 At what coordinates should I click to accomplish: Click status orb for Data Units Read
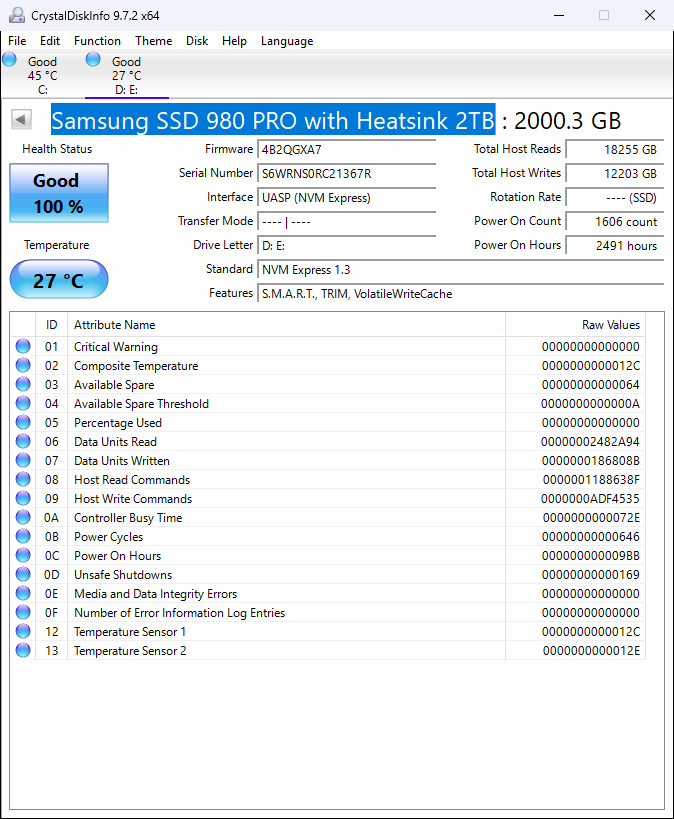point(23,441)
